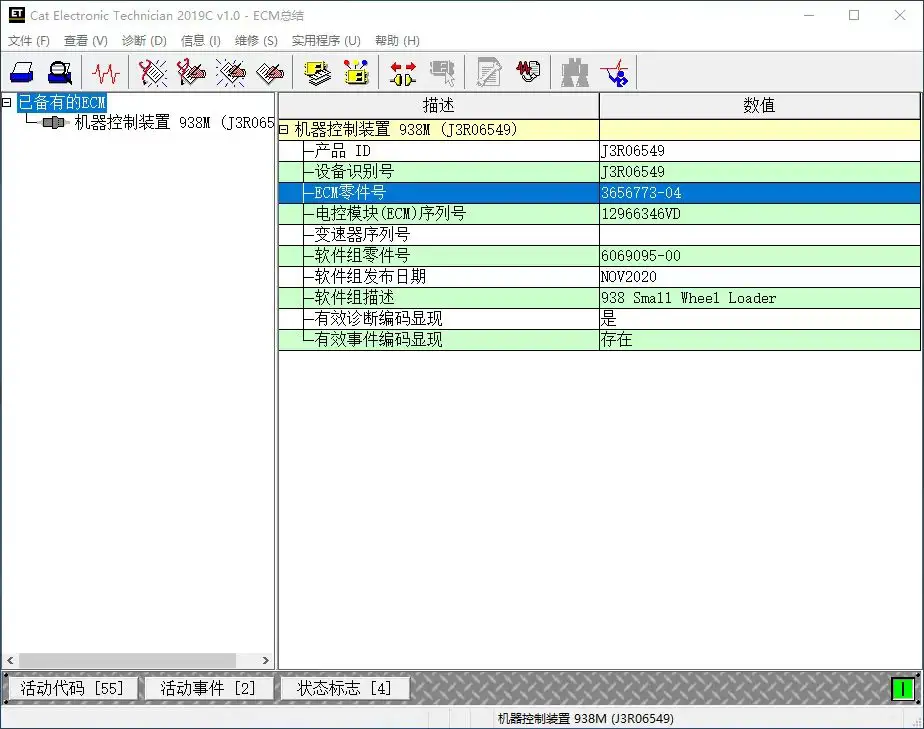
Task: Click the Cat ET title bar logo
Action: click(16, 15)
